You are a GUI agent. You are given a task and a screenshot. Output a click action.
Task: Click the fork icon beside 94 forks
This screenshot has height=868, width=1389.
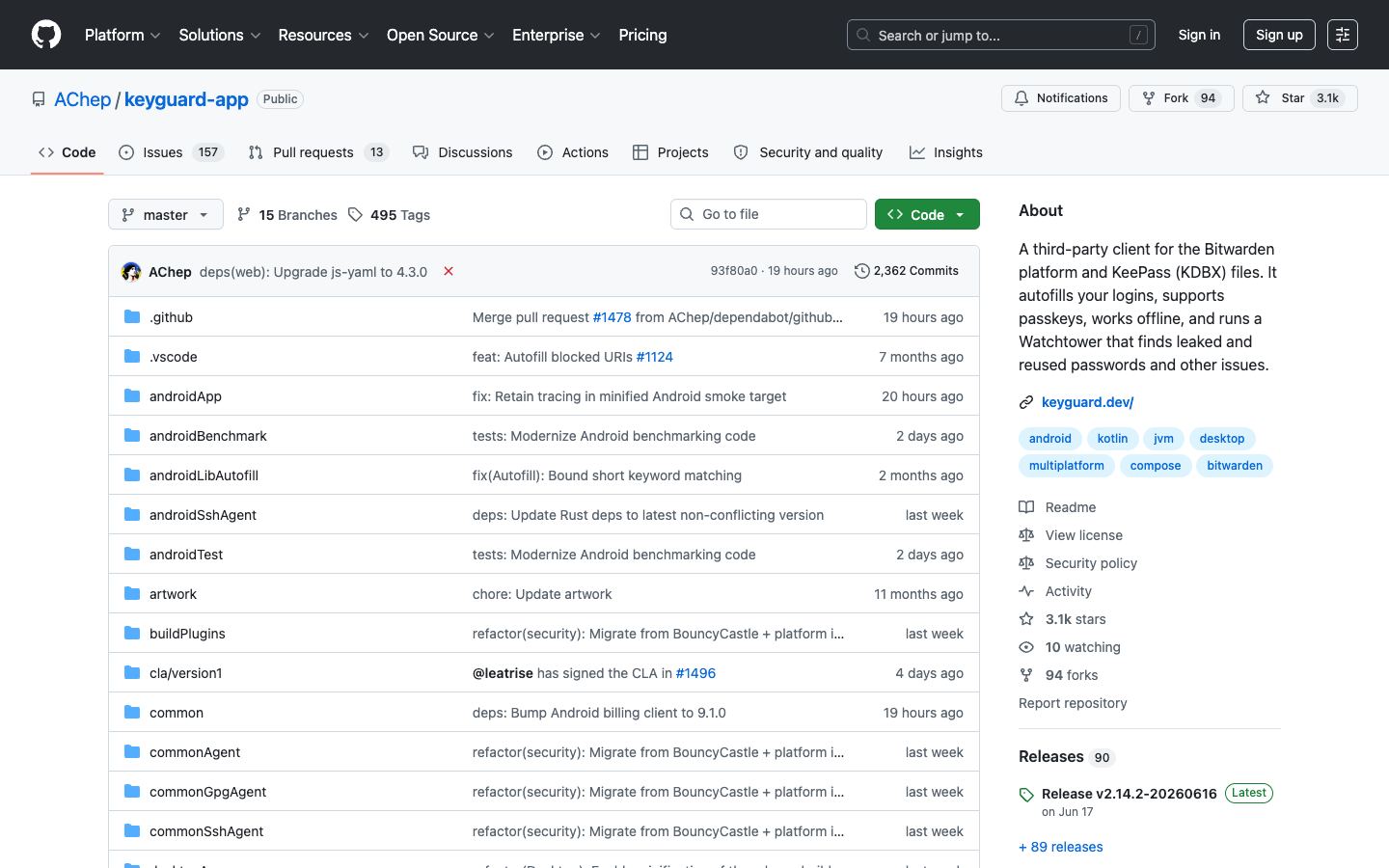1026,675
